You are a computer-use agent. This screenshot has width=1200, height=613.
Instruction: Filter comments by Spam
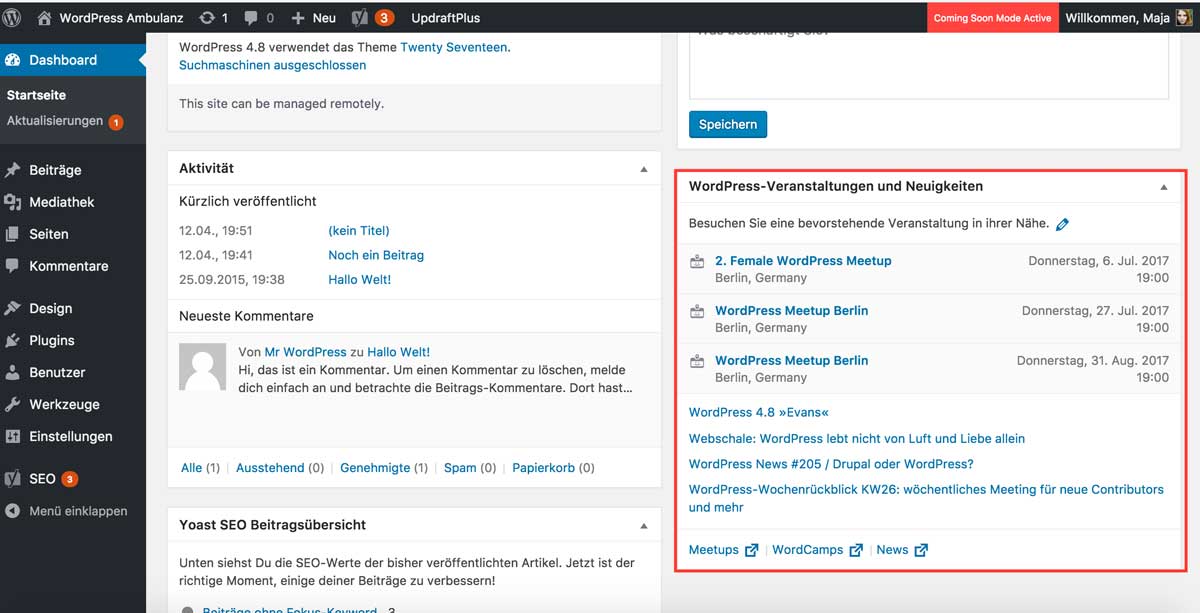click(460, 467)
